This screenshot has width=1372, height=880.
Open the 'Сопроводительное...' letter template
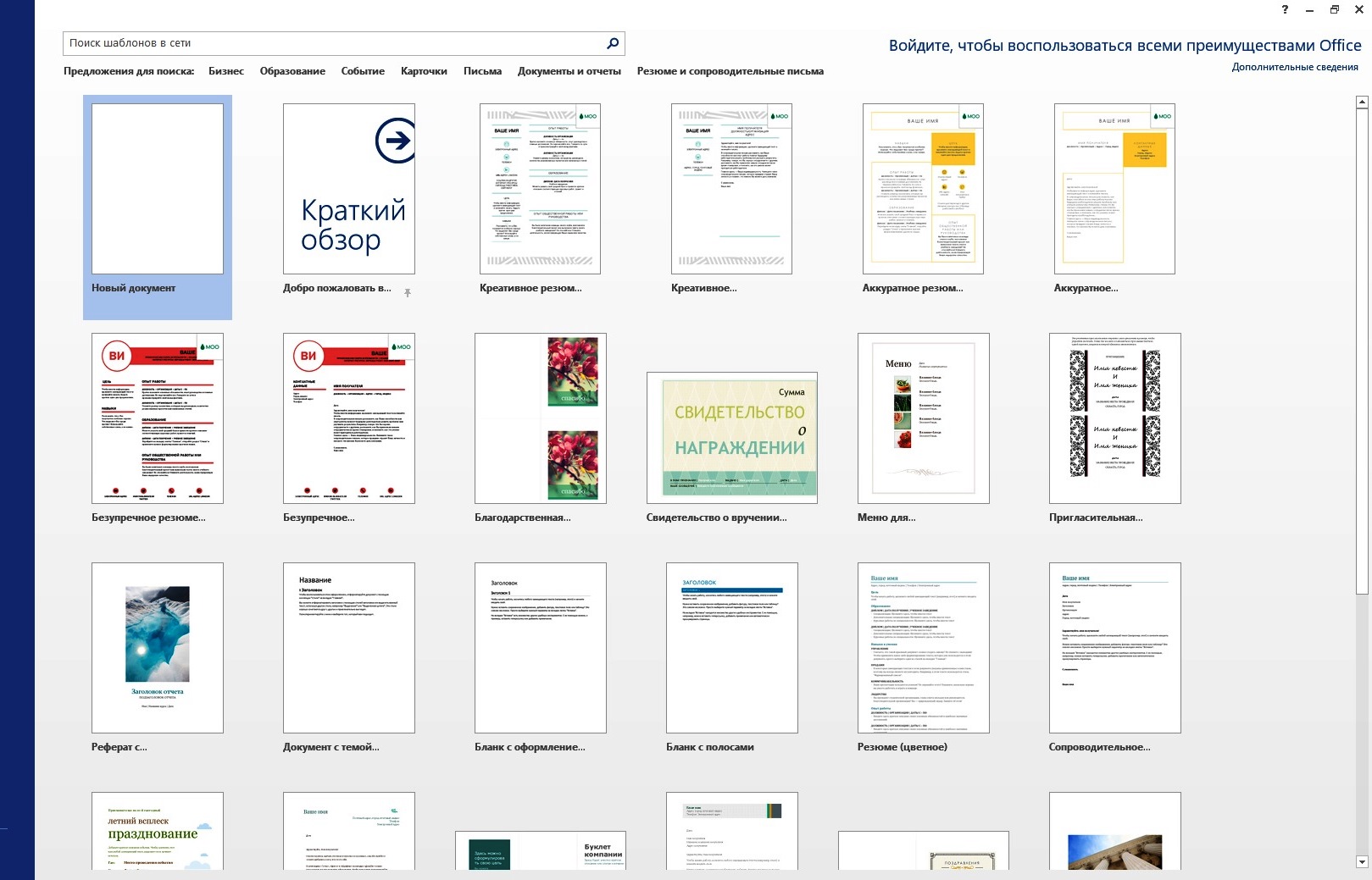[1115, 648]
